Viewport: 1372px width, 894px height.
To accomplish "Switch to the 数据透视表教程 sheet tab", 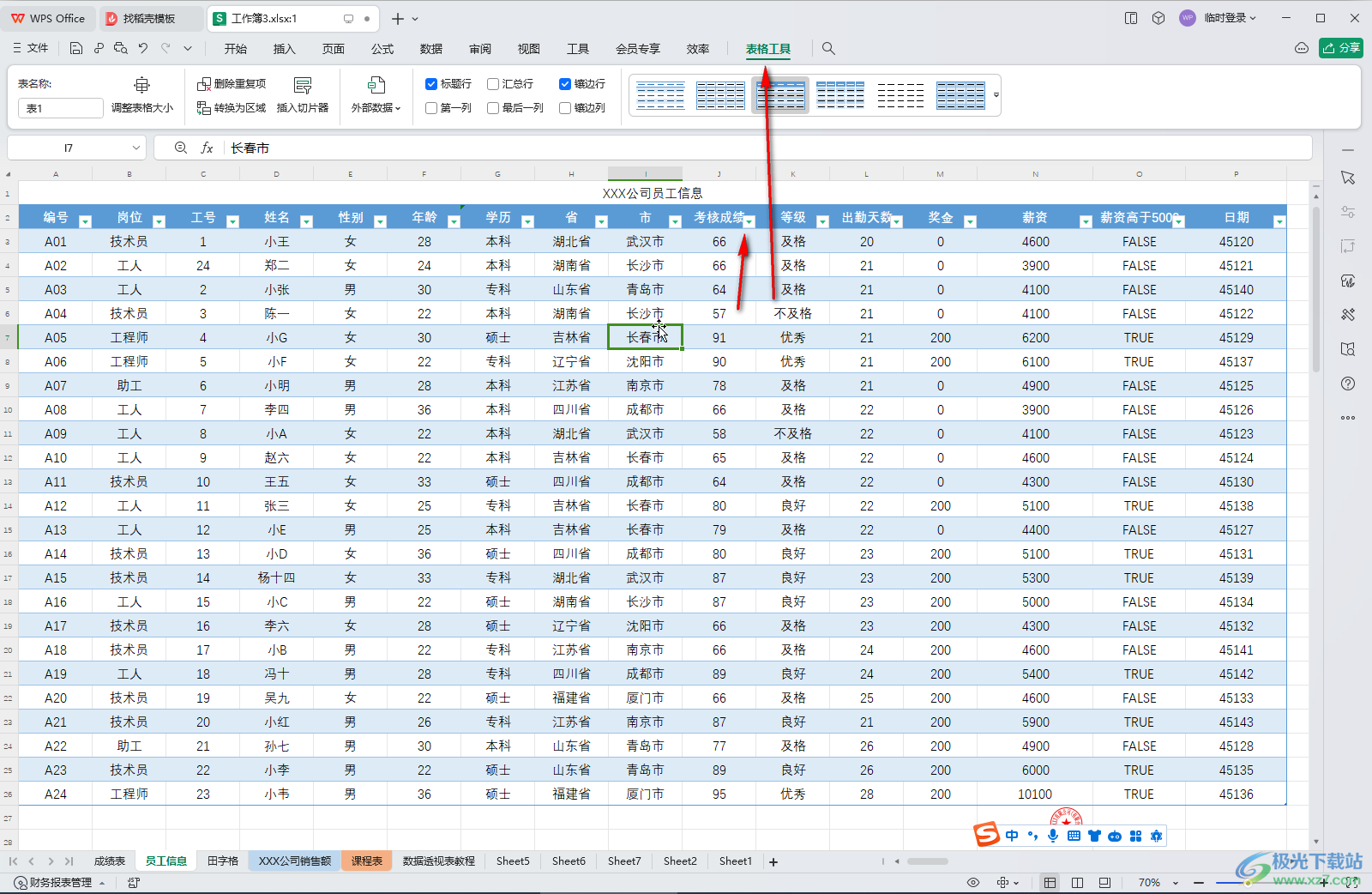I will click(x=439, y=861).
